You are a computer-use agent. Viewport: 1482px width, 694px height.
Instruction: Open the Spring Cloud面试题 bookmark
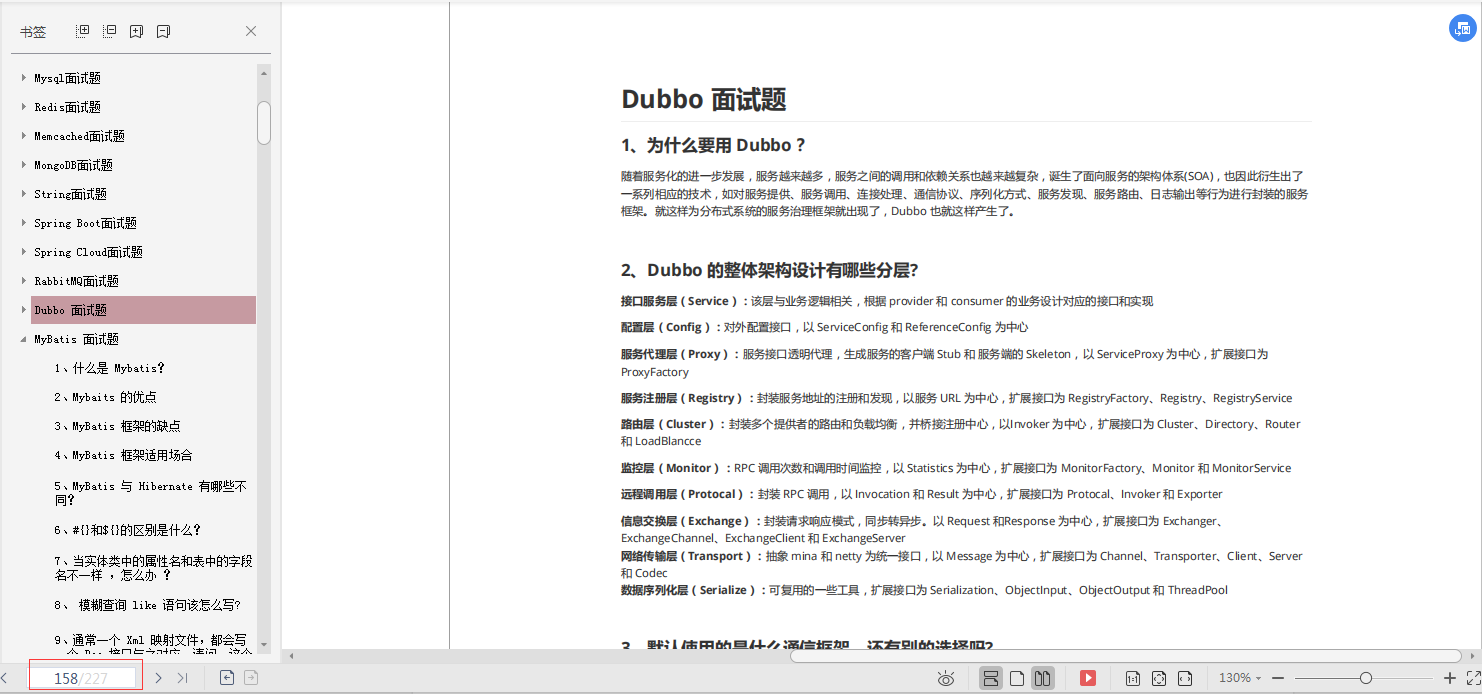88,252
